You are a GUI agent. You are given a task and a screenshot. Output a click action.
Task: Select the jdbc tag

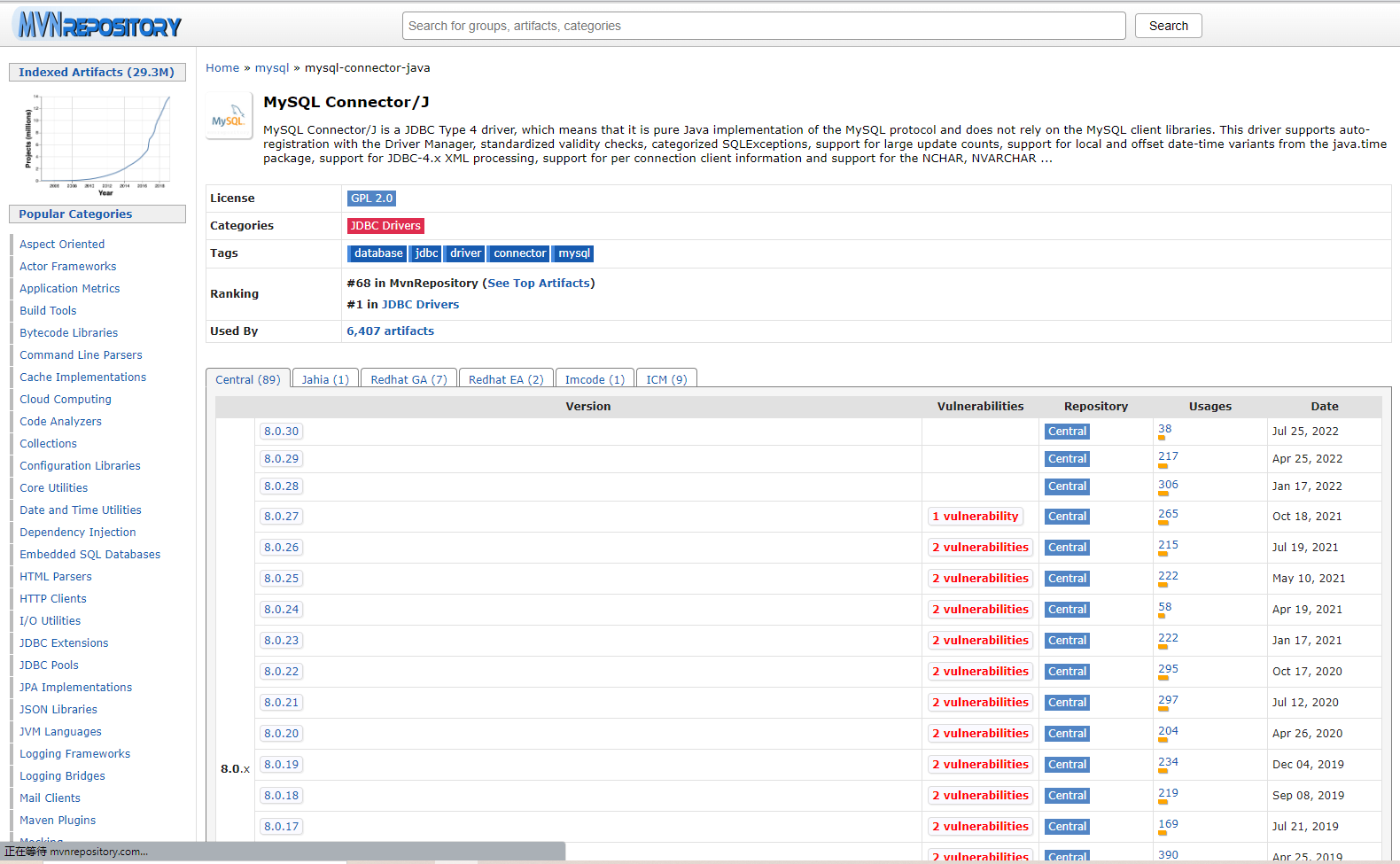point(426,253)
